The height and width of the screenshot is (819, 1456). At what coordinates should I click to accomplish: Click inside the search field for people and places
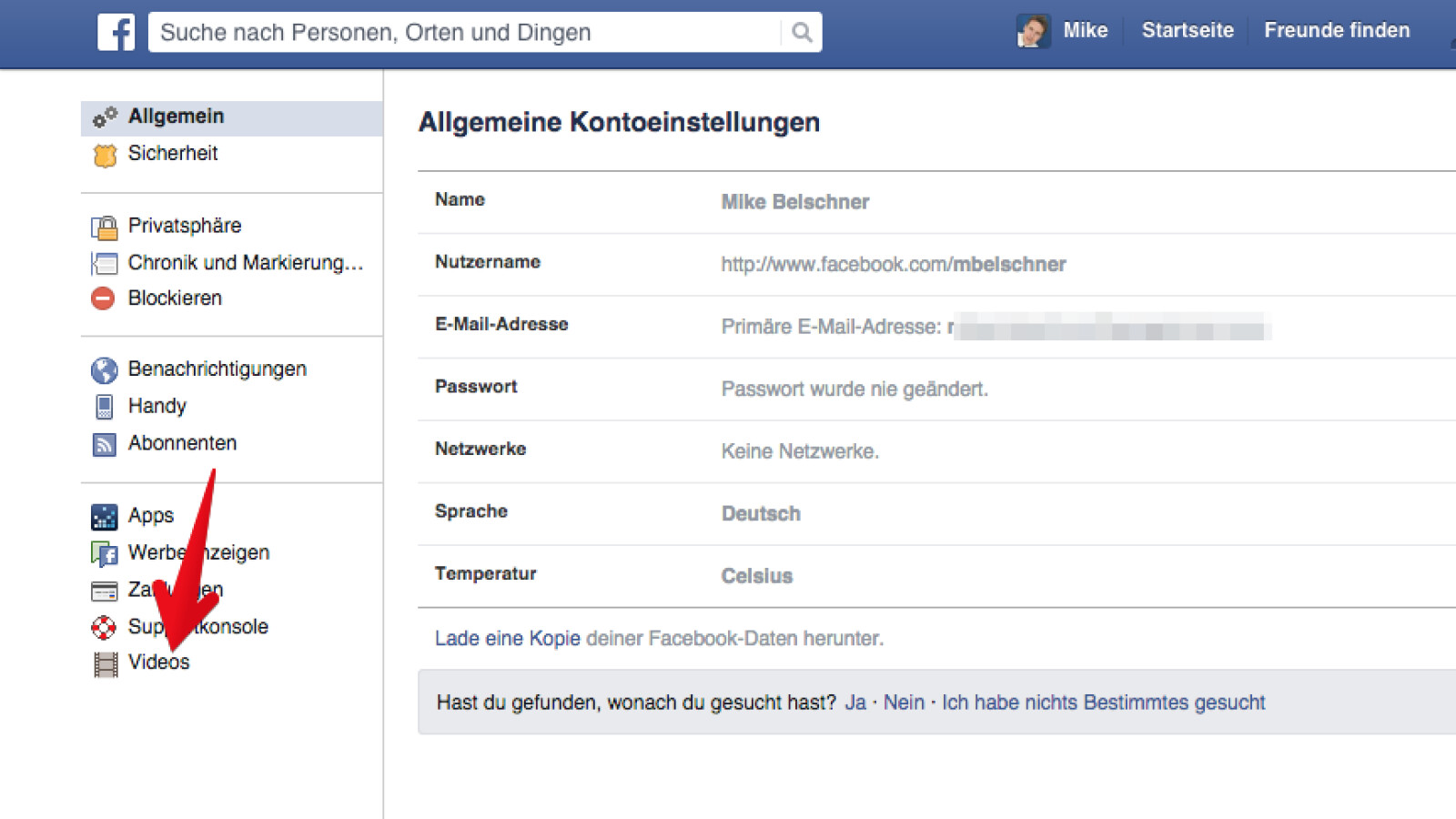pyautogui.click(x=455, y=32)
